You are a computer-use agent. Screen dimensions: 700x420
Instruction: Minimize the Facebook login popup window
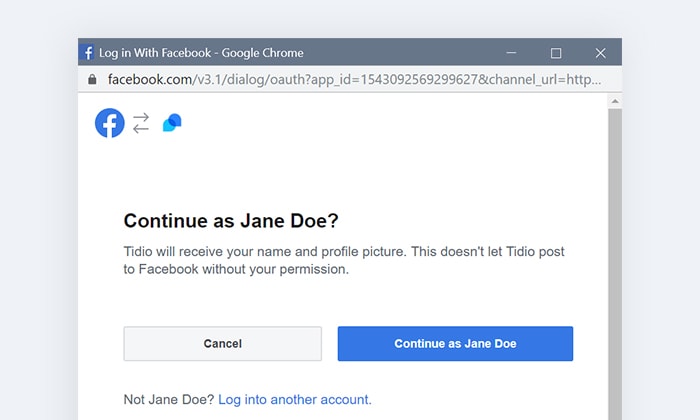[x=511, y=53]
